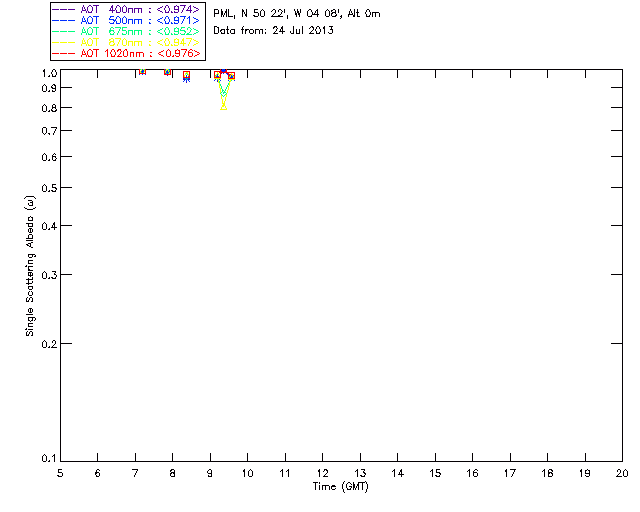The width and height of the screenshot is (640, 512).
Task: Click the AOT 870nm legend entry text
Action: (x=140, y=42)
